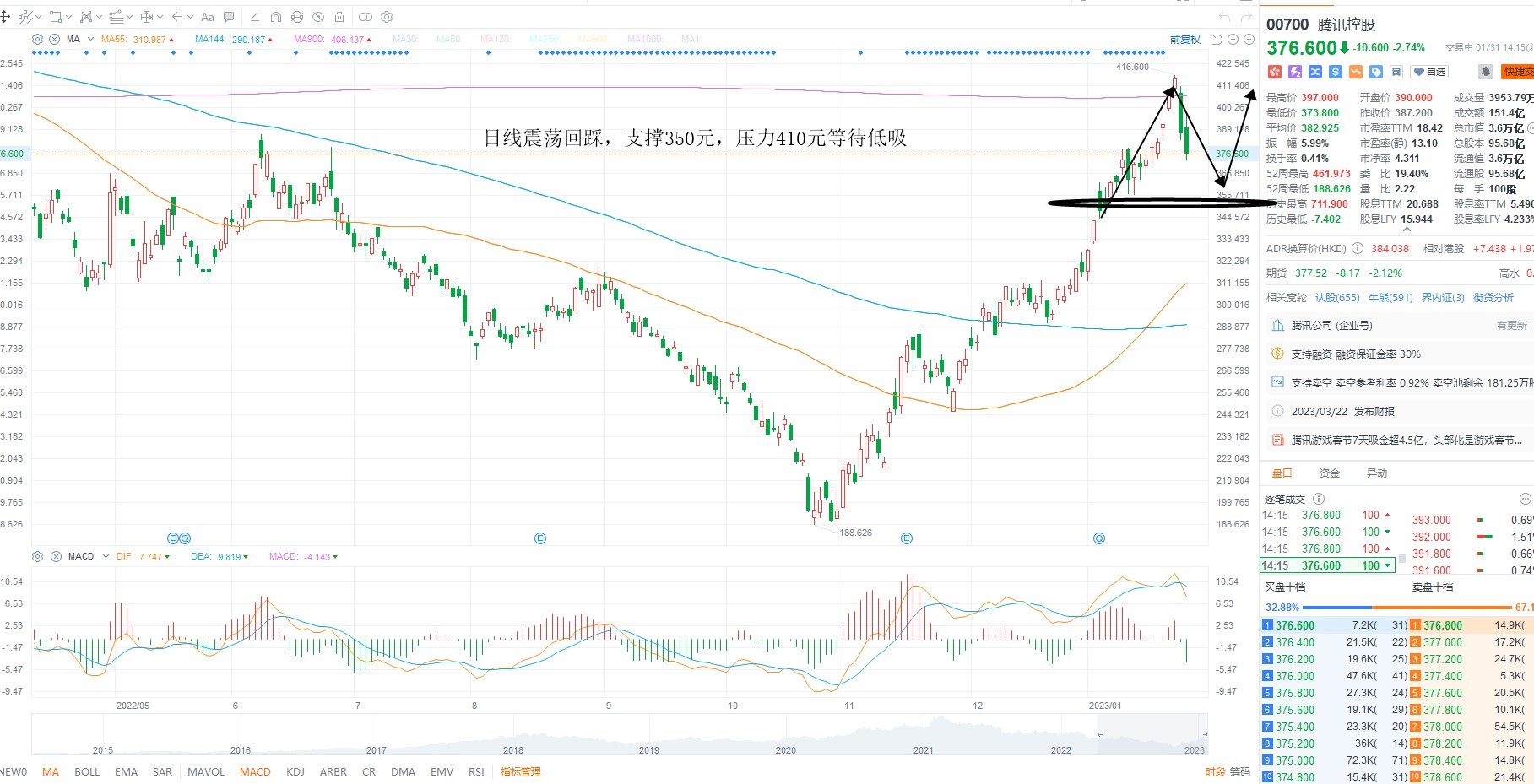
Task: Select the trend line drawing tool
Action: [25, 17]
